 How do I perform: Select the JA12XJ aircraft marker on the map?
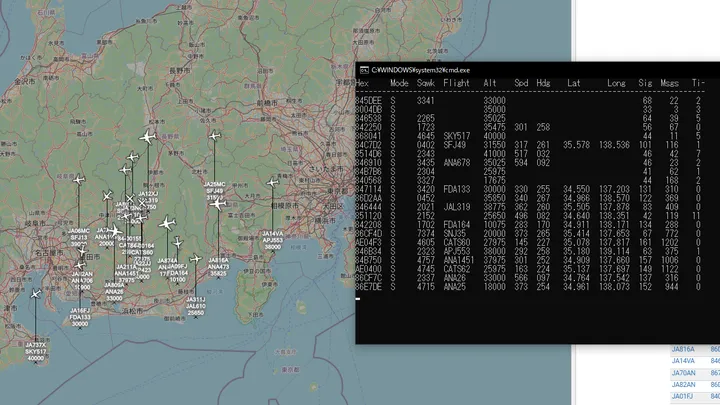[147, 137]
